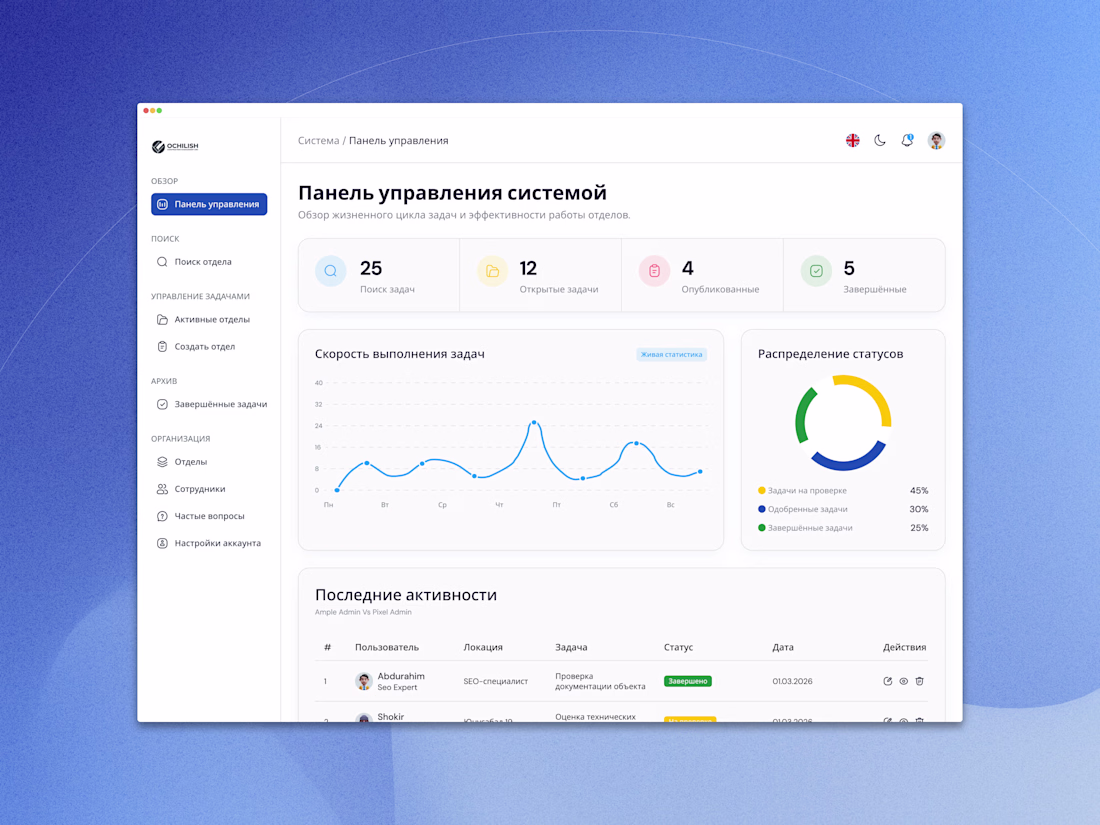The height and width of the screenshot is (825, 1100).
Task: Click the edit icon in Abdurahim's row
Action: click(x=887, y=681)
